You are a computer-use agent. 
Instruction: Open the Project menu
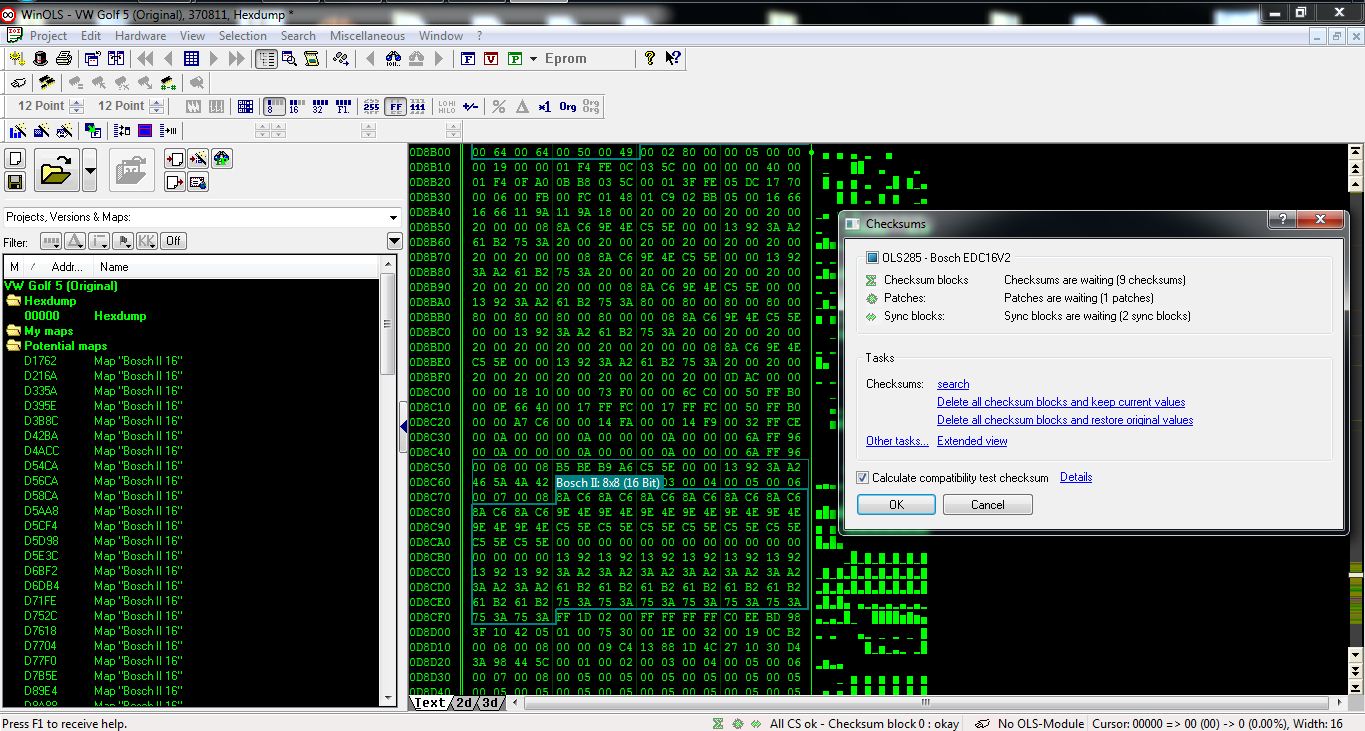tap(48, 36)
